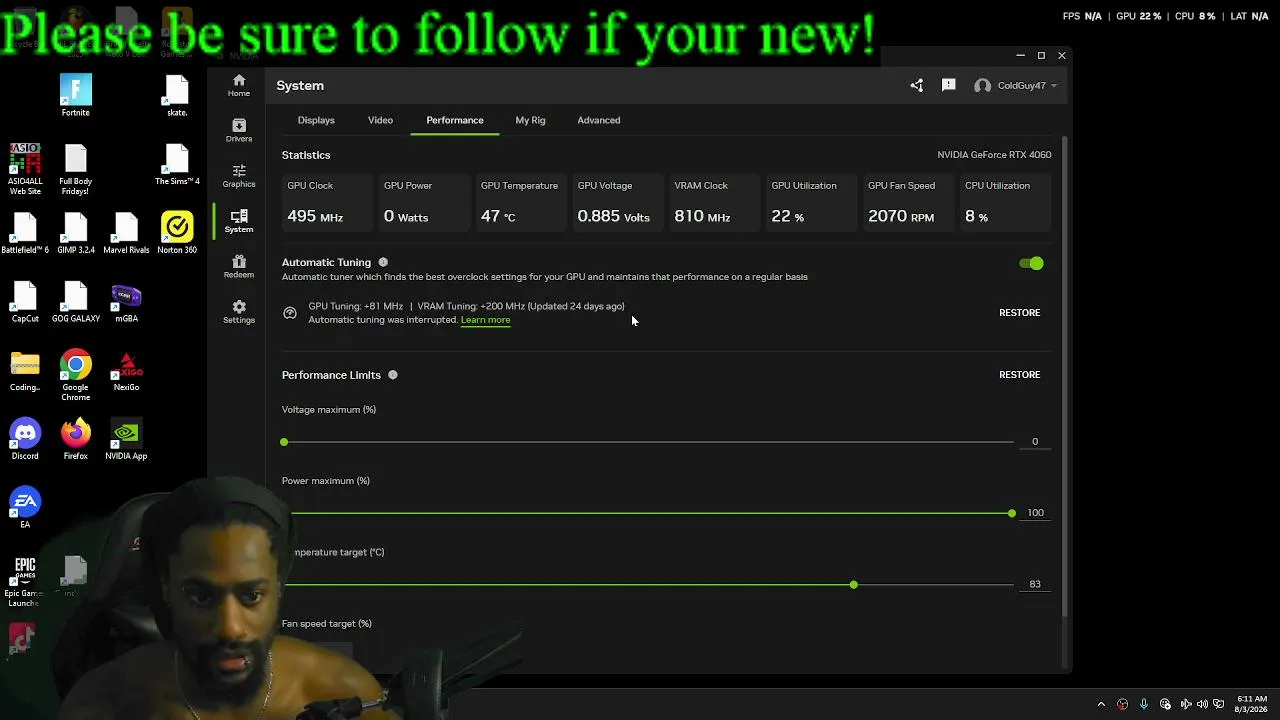The height and width of the screenshot is (720, 1280).
Task: Click the GPU Clock value "495 MHz"
Action: 315,216
